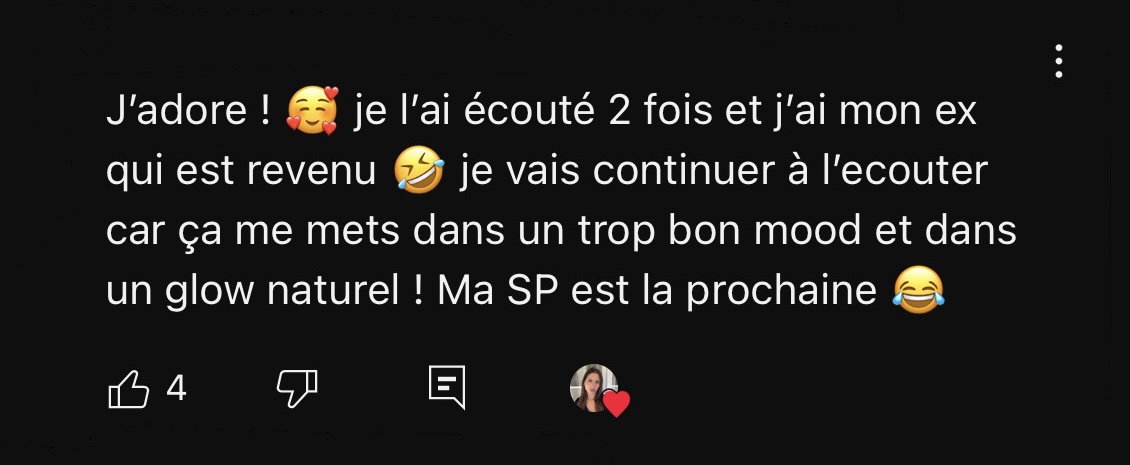
Task: Like the comment with thumbs up
Action: (x=129, y=389)
